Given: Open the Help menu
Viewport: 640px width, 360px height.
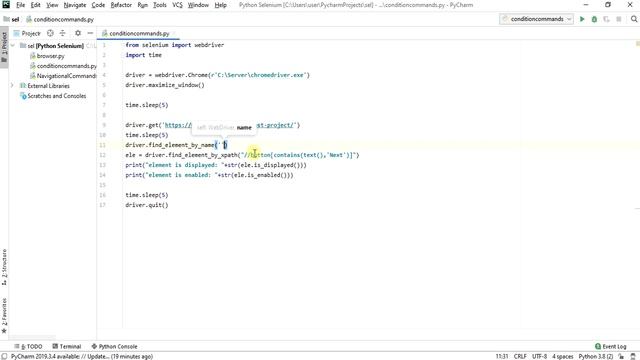Looking at the screenshot, I should (220, 5).
